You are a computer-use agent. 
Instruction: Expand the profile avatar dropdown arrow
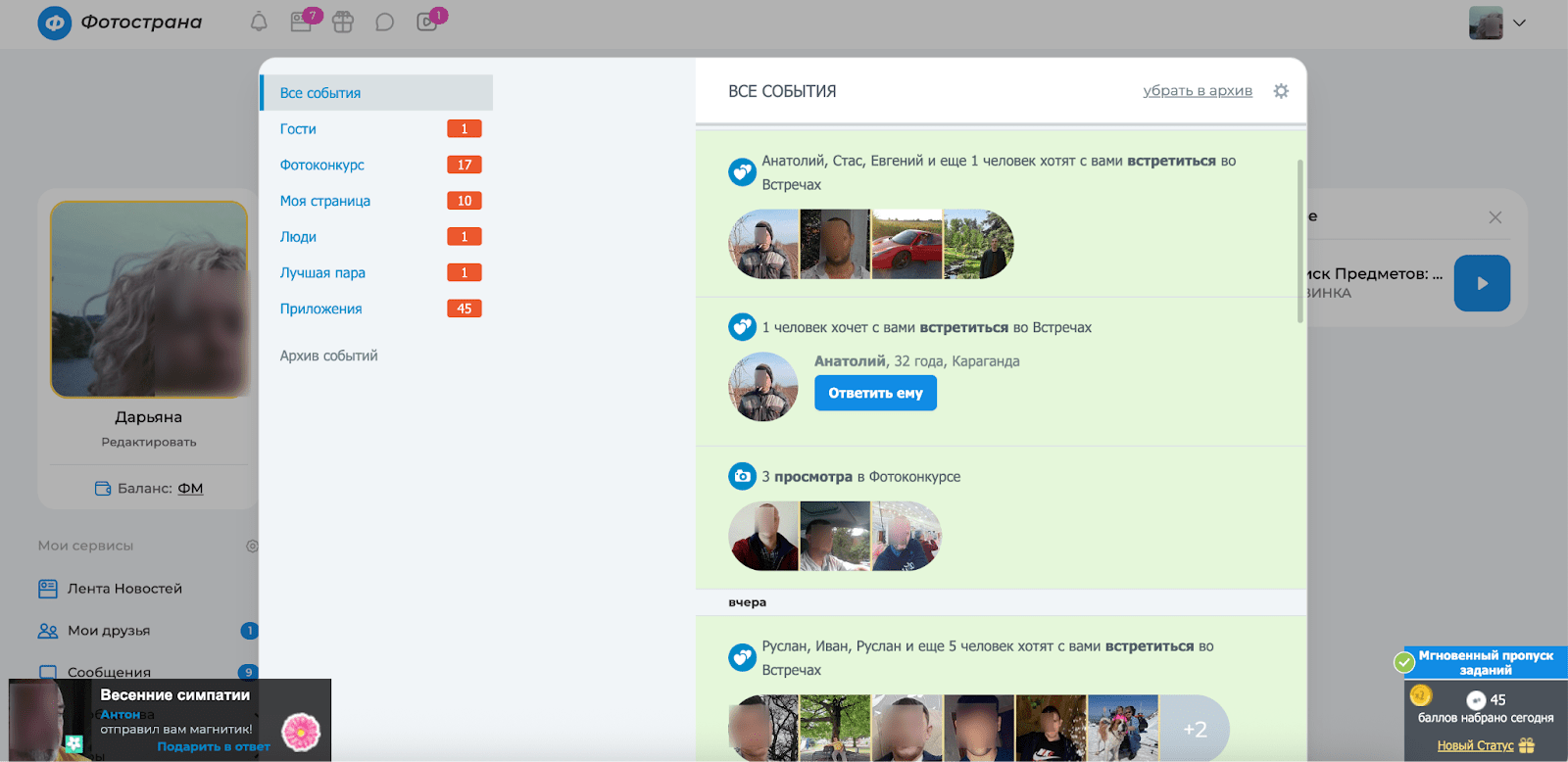click(x=1520, y=23)
